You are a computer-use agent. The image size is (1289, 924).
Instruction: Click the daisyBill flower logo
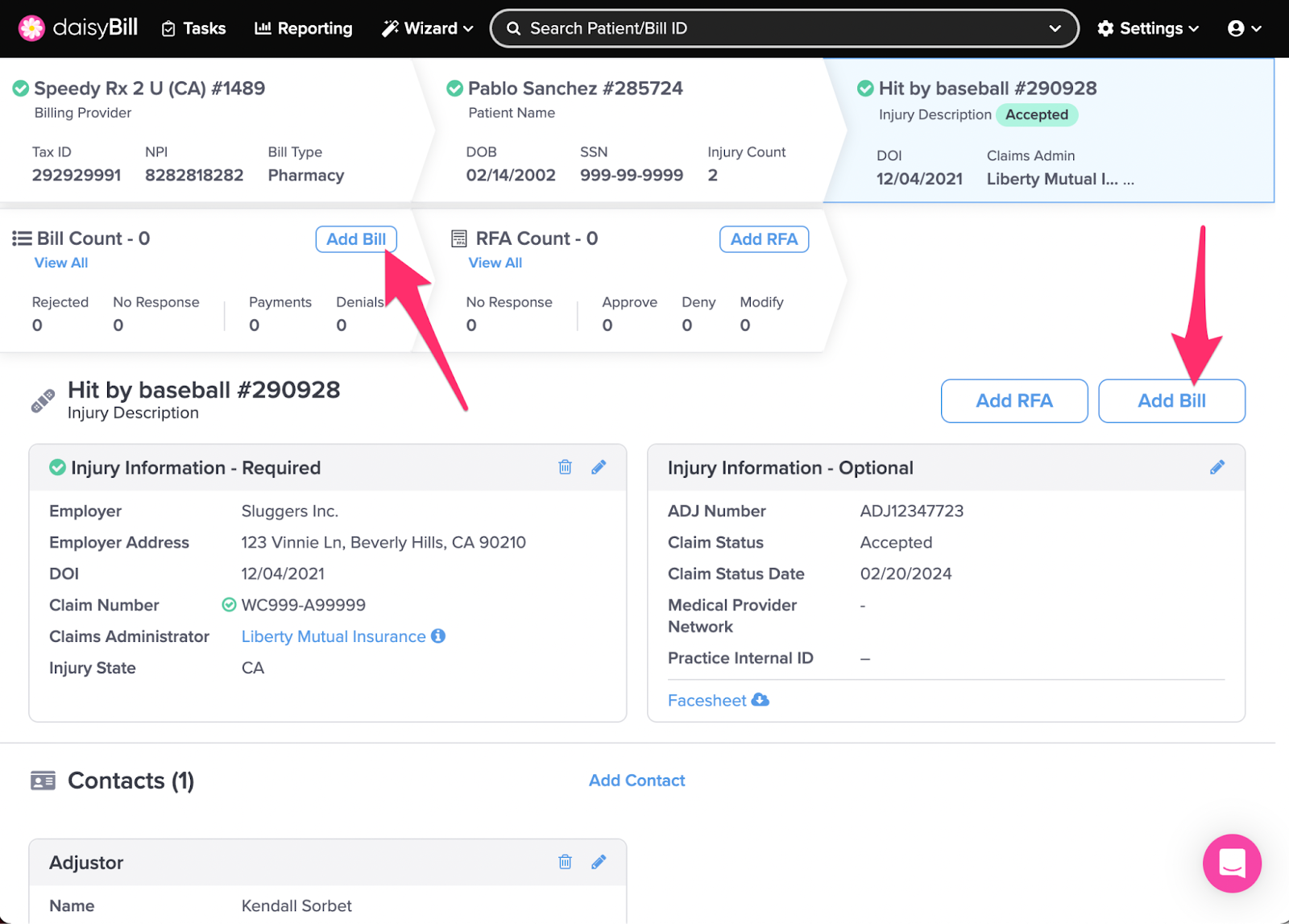click(31, 28)
